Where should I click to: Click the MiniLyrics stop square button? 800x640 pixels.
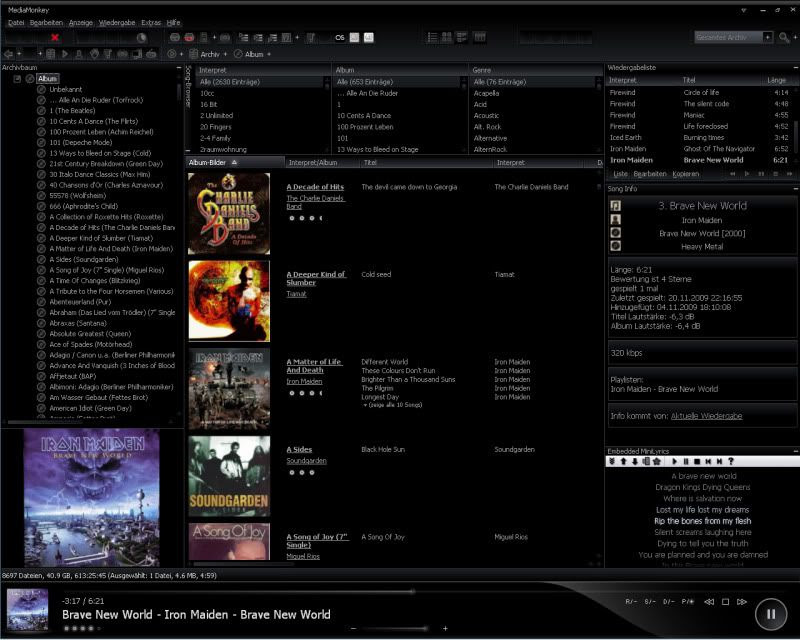697,461
